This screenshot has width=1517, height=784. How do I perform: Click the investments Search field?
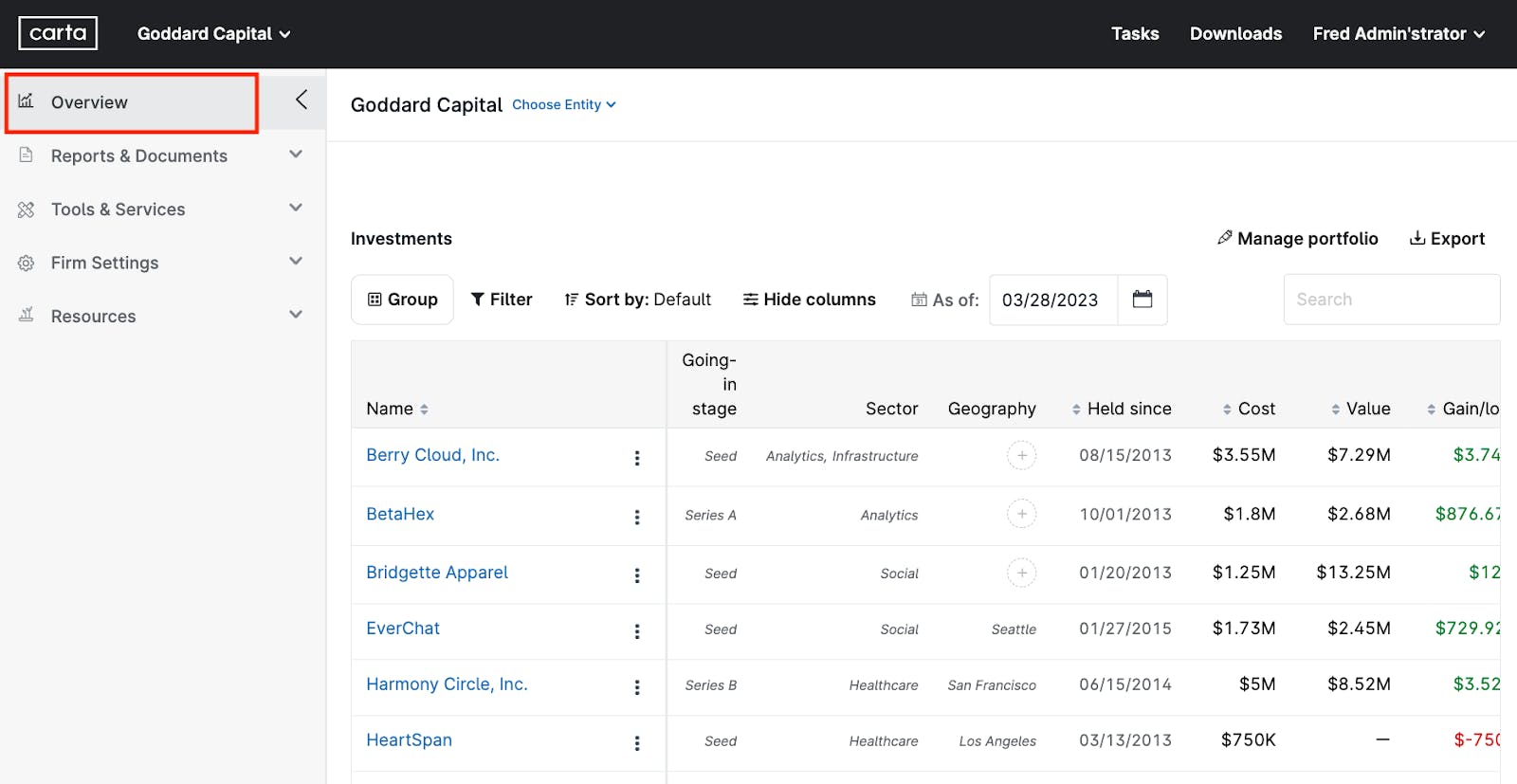point(1391,300)
